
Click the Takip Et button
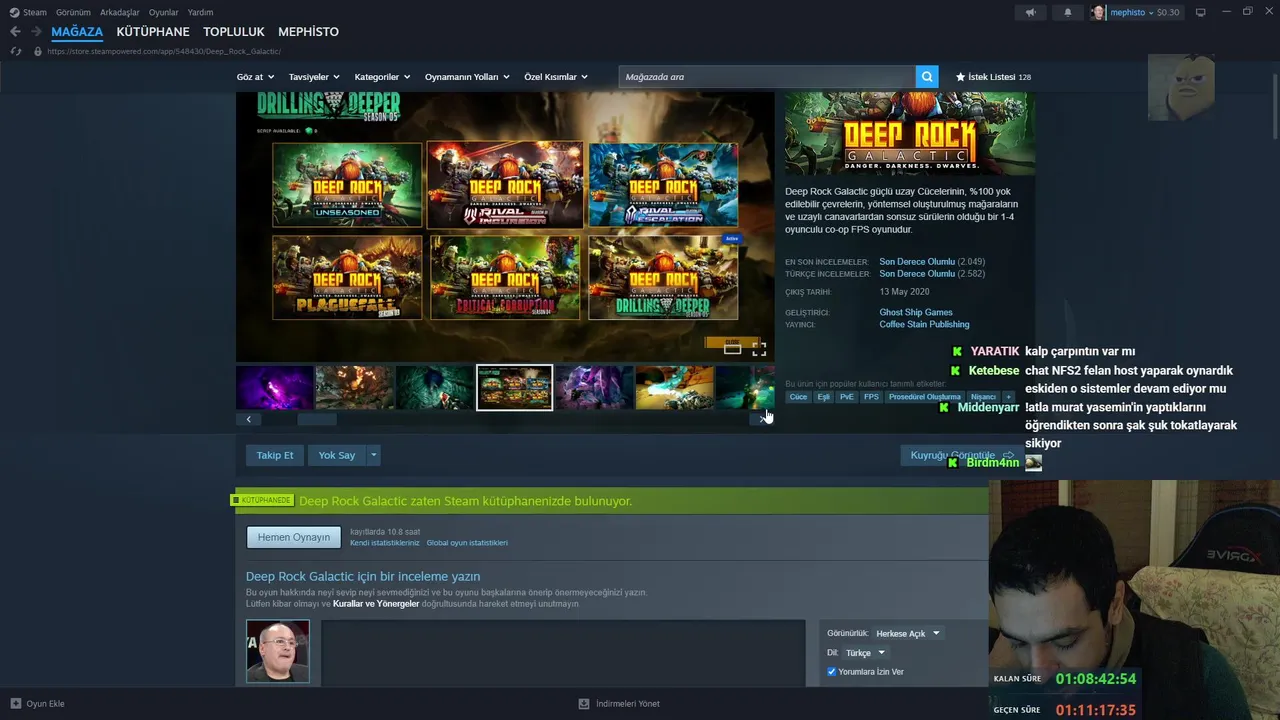point(275,455)
